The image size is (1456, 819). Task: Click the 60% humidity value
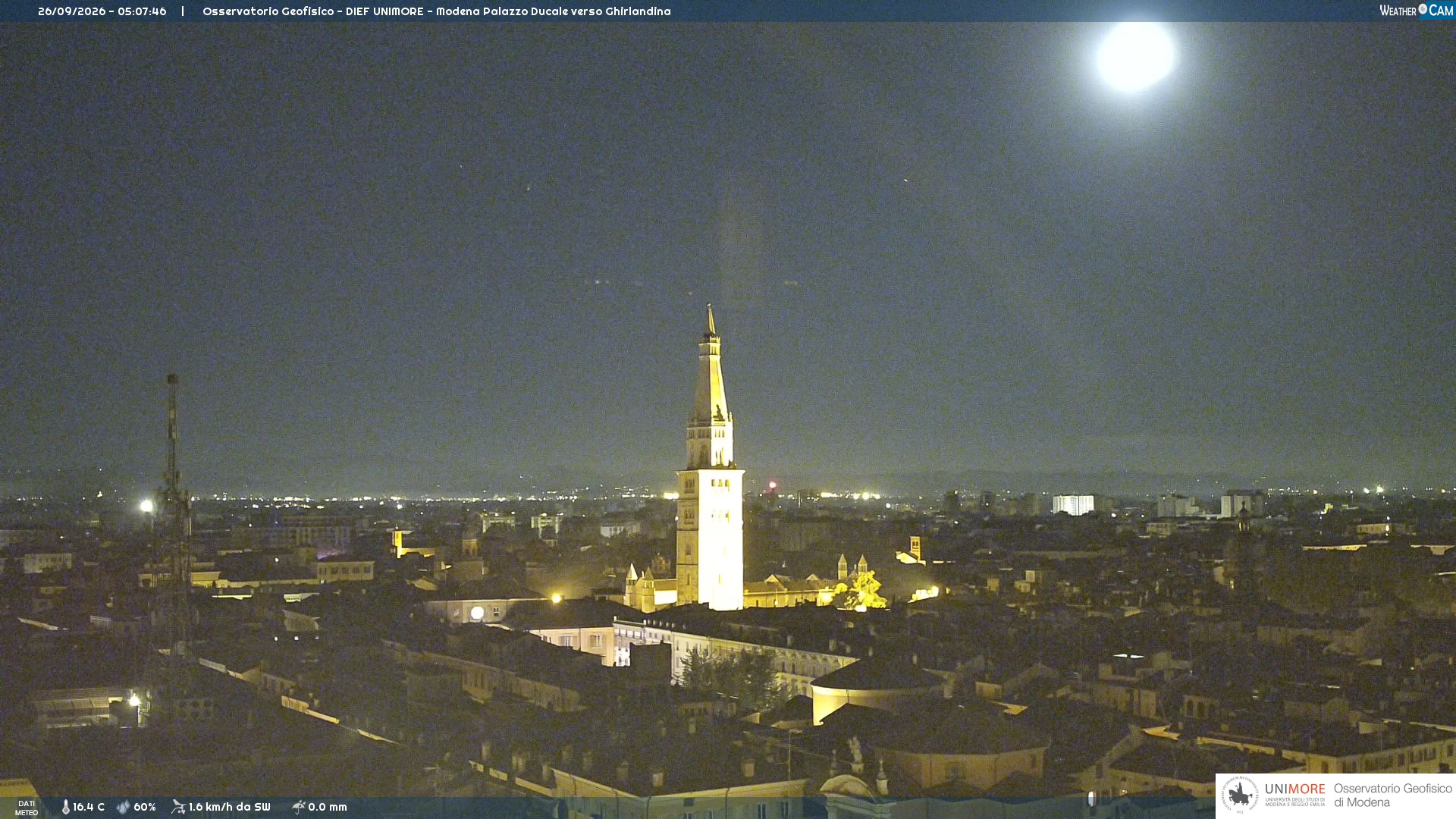[145, 807]
